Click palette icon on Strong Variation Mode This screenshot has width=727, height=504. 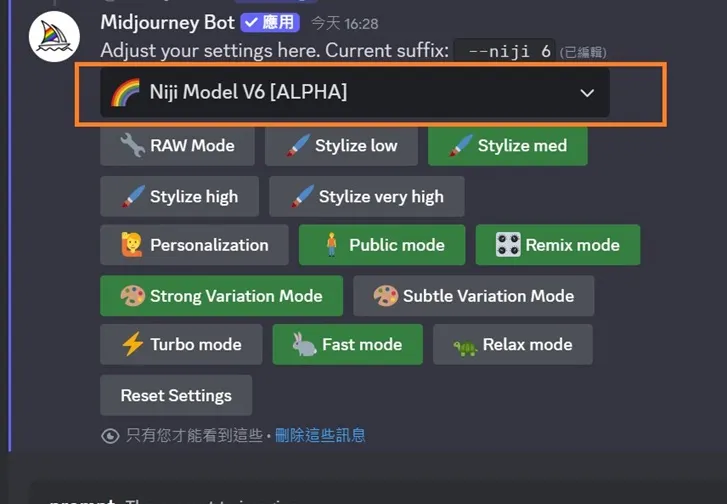[133, 296]
